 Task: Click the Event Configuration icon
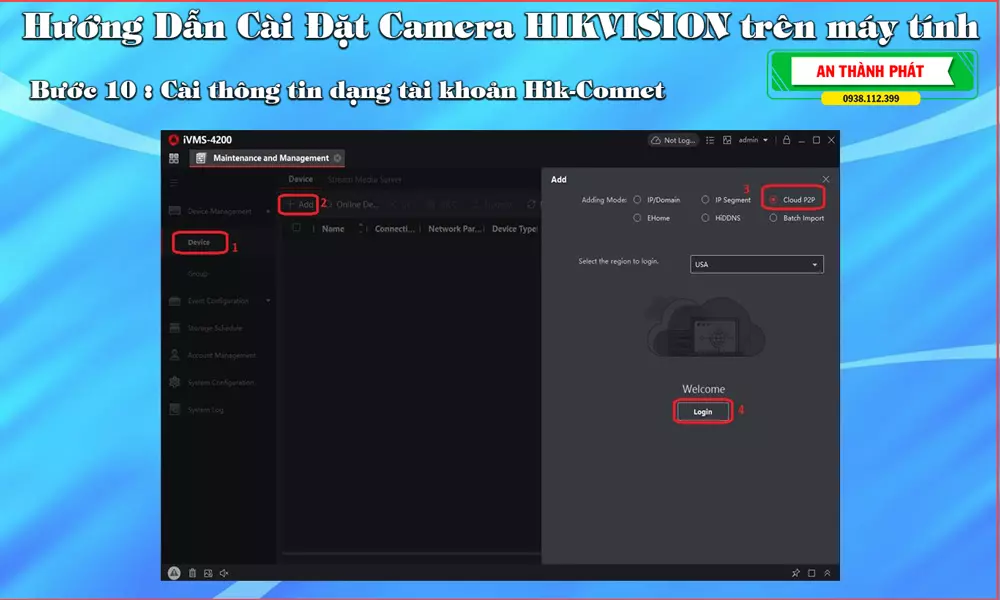[175, 301]
